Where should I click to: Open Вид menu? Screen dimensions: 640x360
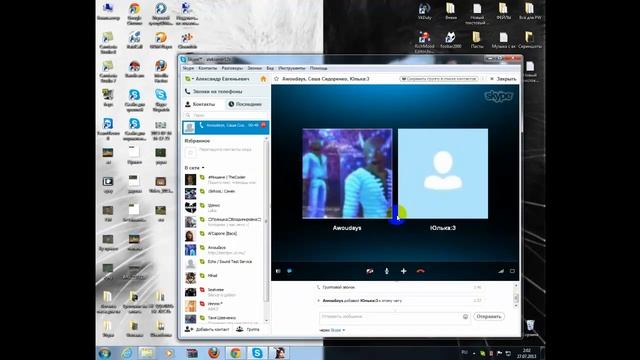270,68
